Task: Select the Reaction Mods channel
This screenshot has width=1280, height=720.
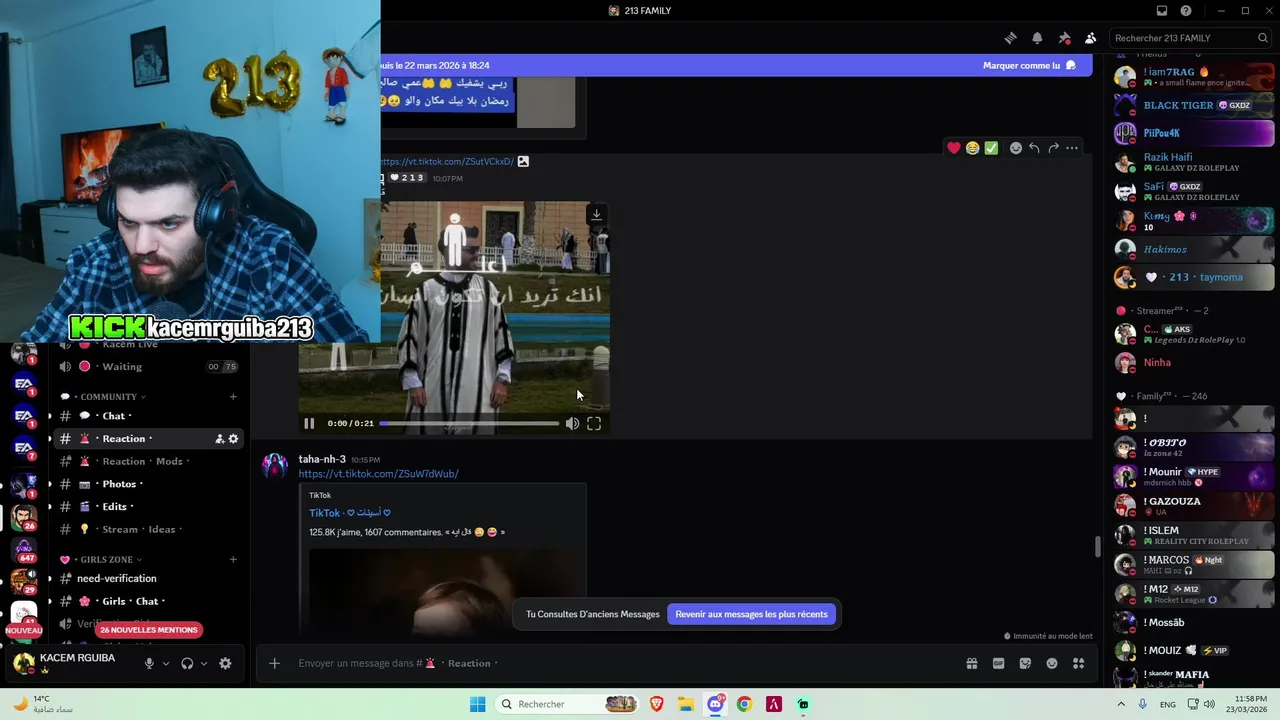Action: point(147,461)
